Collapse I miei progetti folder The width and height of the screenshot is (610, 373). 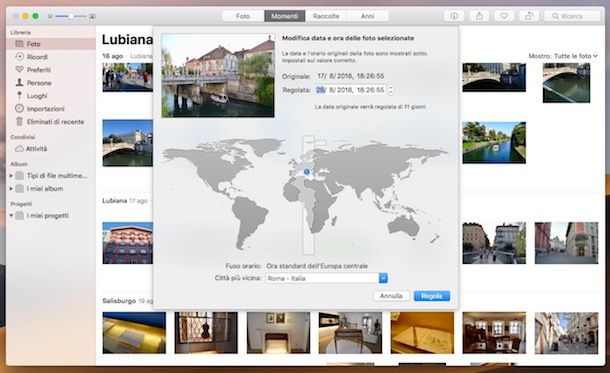point(11,215)
